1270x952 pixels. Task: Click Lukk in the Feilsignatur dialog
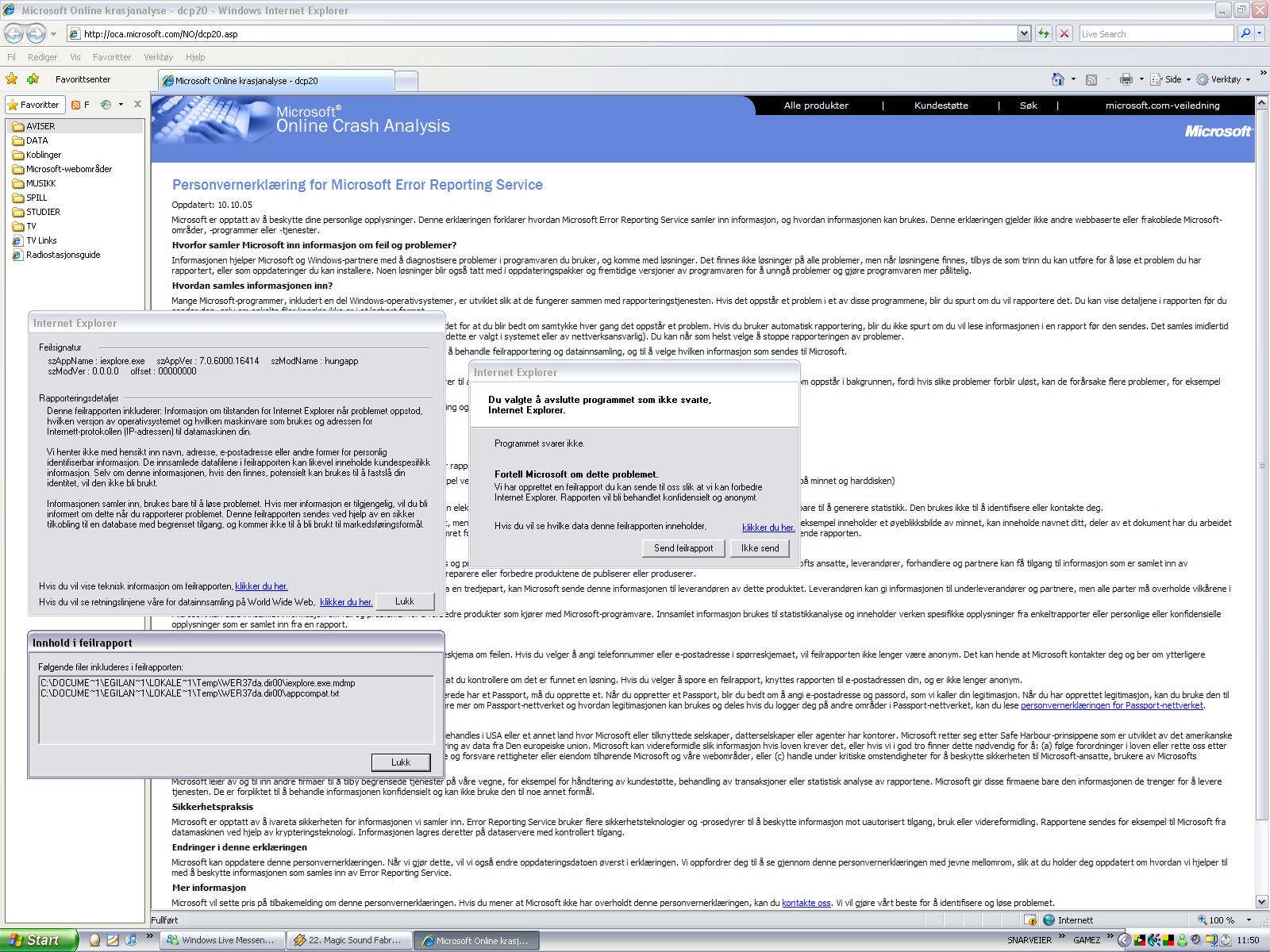[x=405, y=601]
